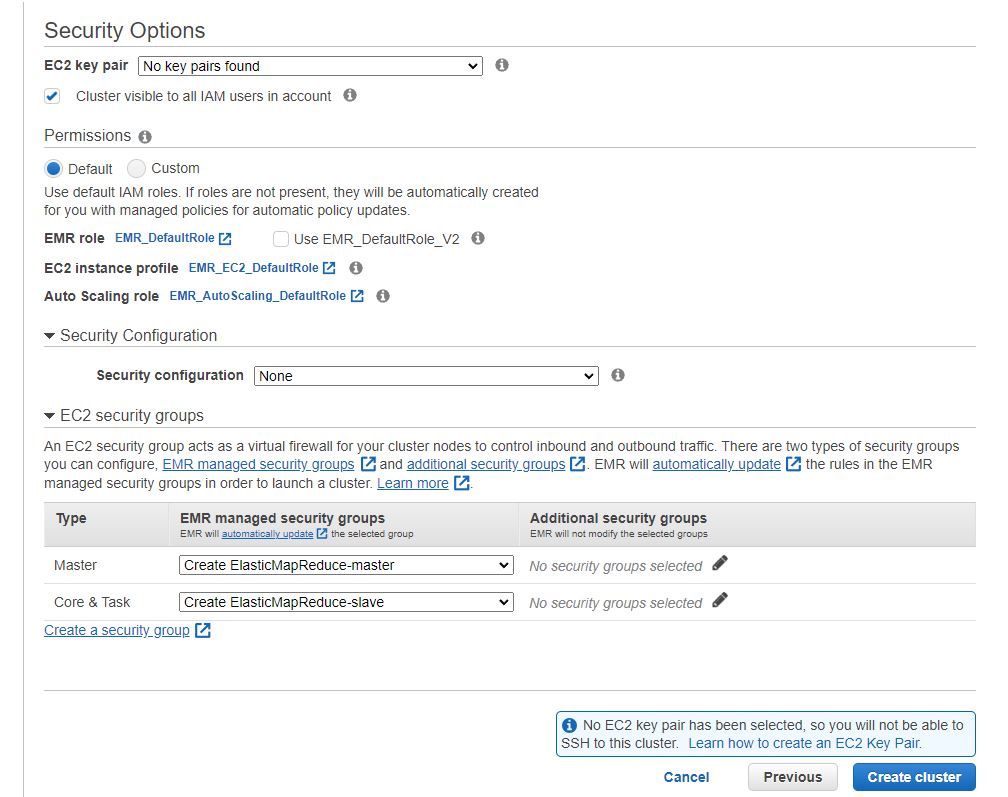This screenshot has height=797, width=1008.
Task: Uncheck Cluster visible to all IAM users
Action: [52, 96]
